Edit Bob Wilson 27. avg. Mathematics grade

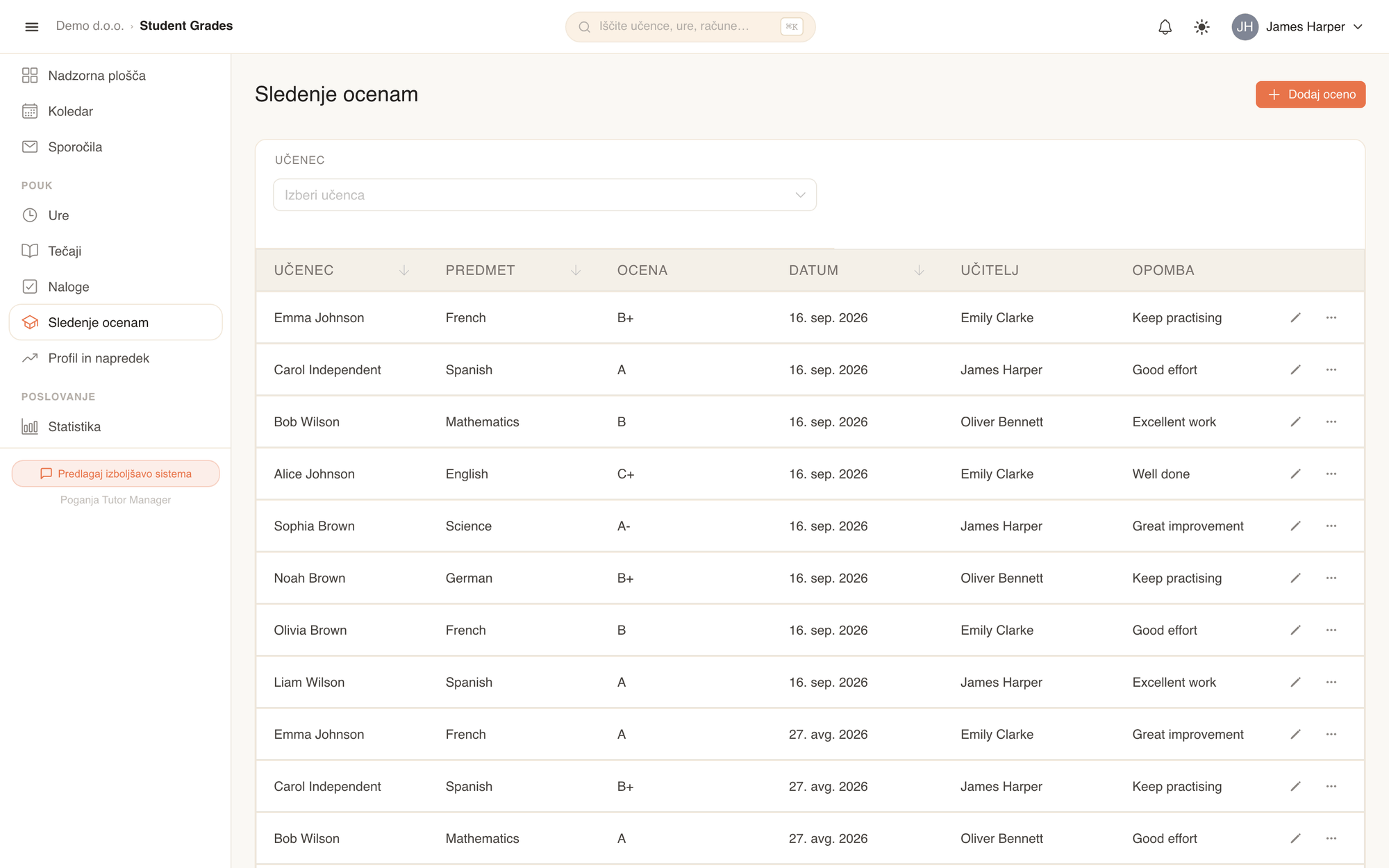1295,838
